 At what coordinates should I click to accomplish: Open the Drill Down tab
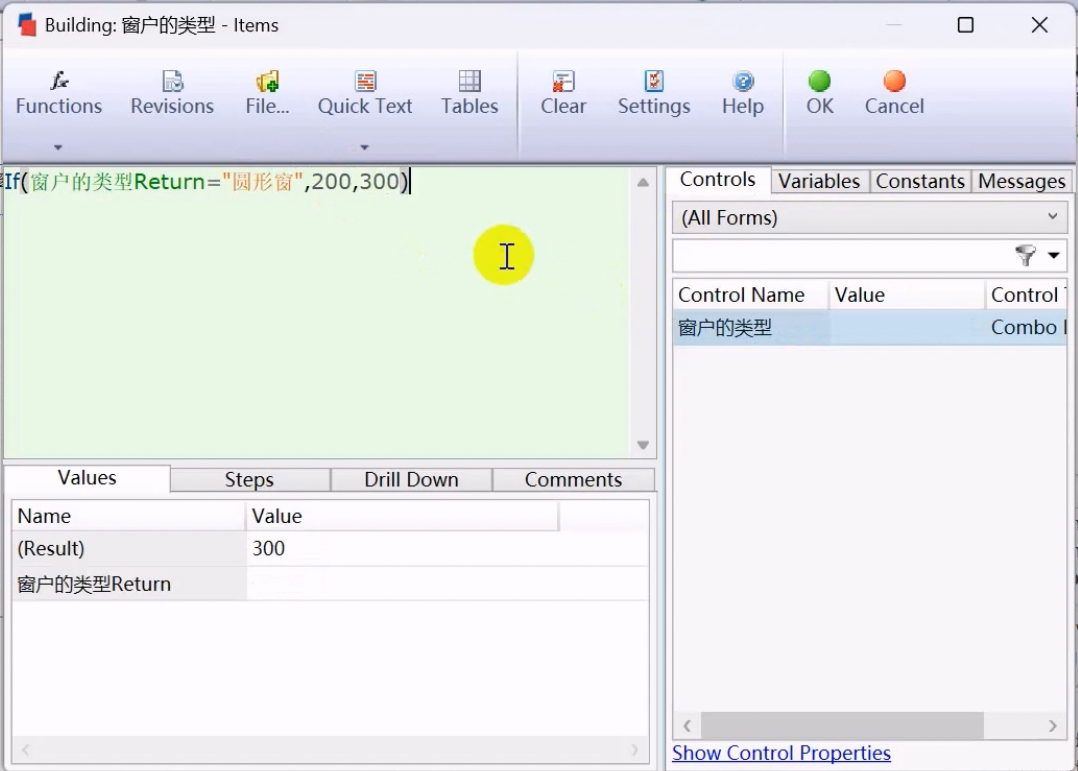(x=410, y=480)
